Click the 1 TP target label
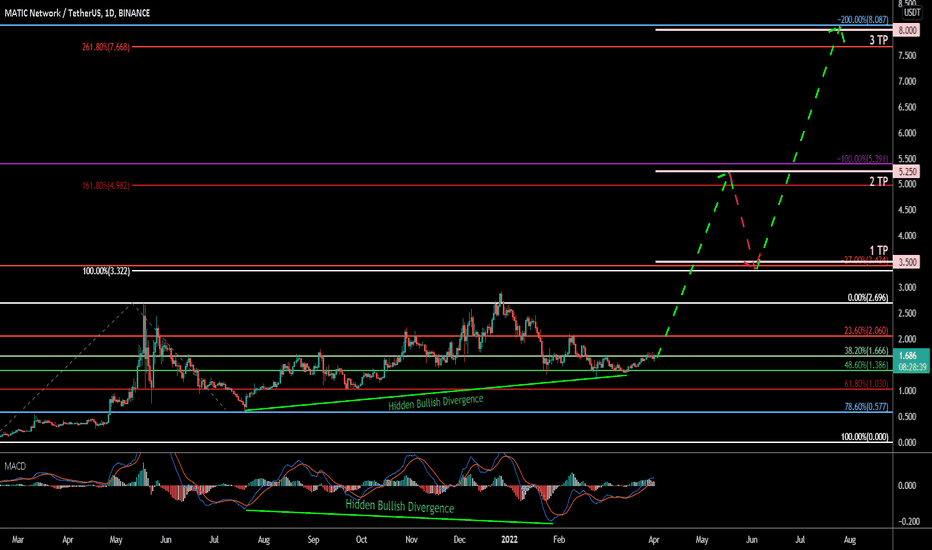The width and height of the screenshot is (932, 550). coord(879,250)
